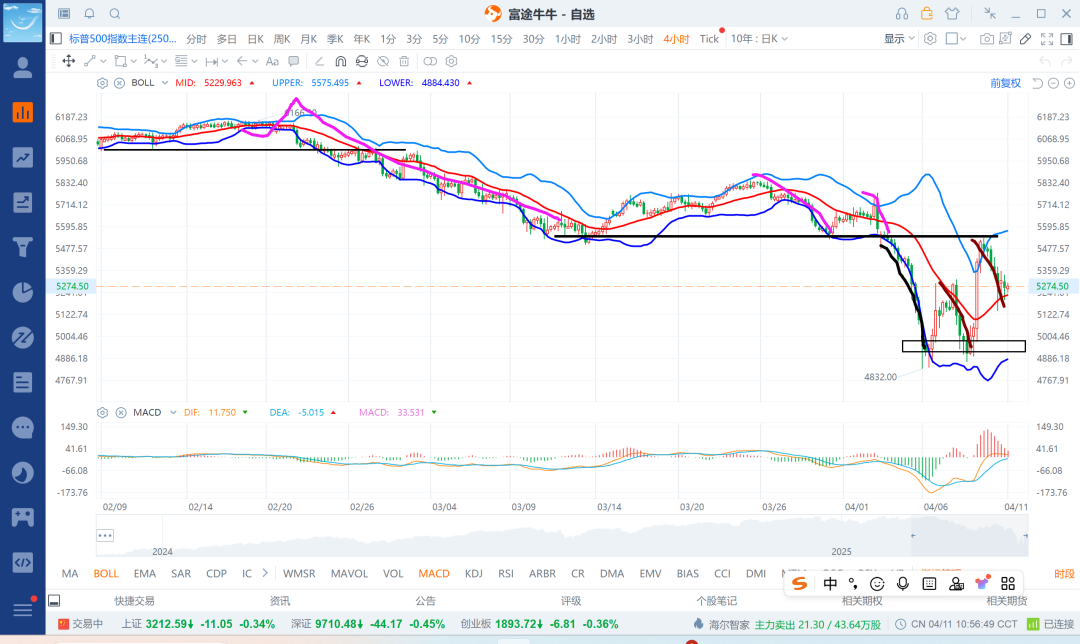Expand the 10年: 日K period dropdown

(x=759, y=38)
